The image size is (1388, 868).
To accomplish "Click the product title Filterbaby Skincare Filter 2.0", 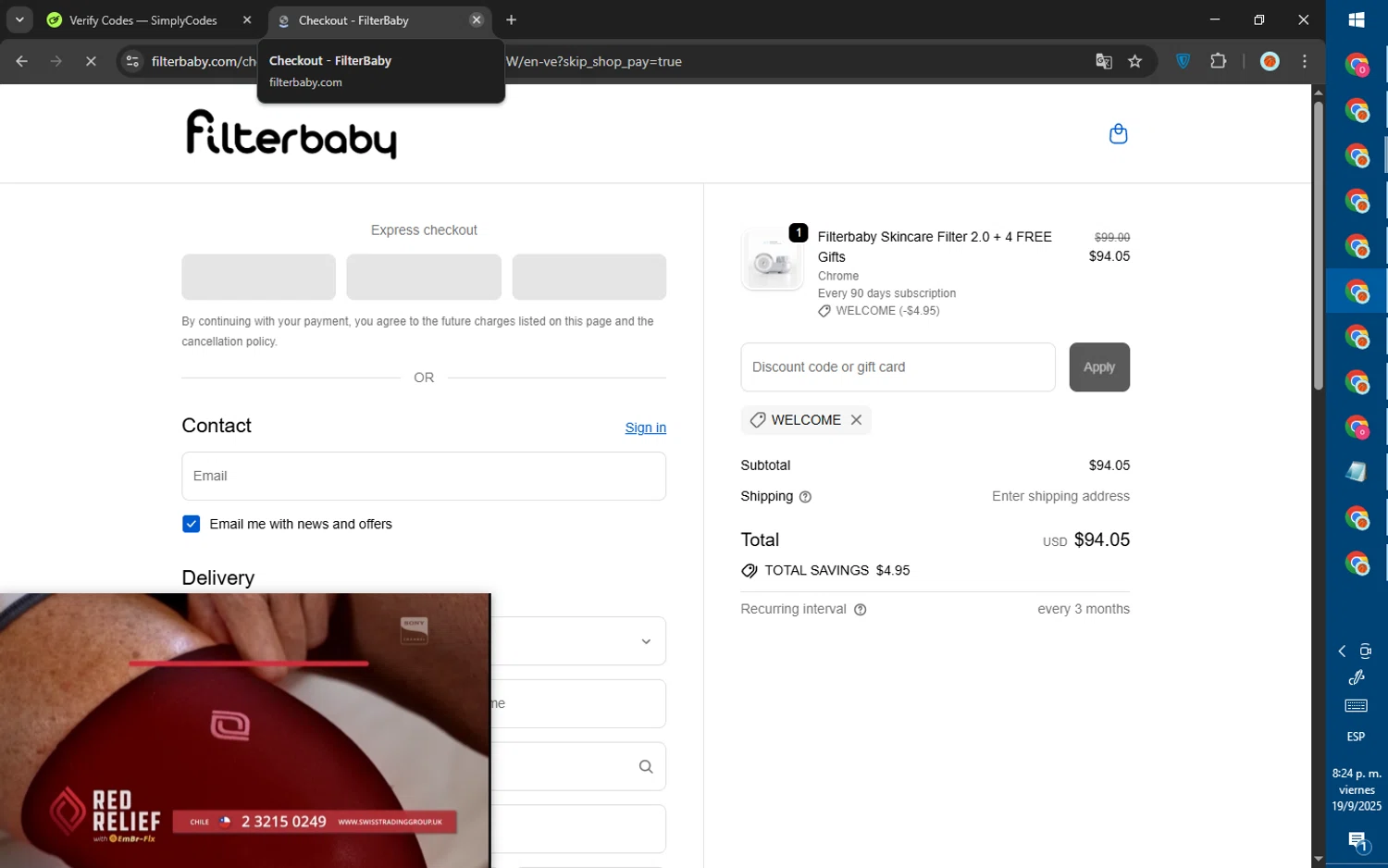I will coord(935,247).
